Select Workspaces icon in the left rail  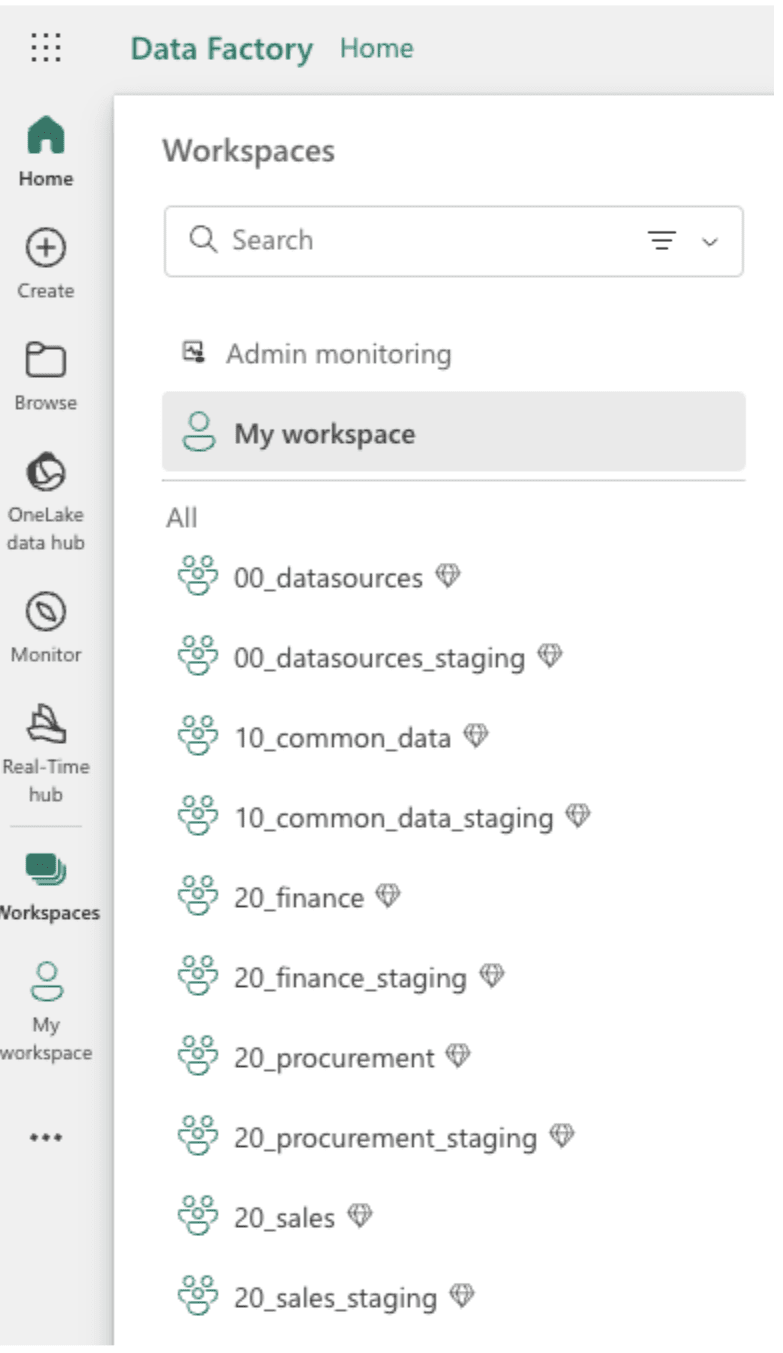coord(46,870)
